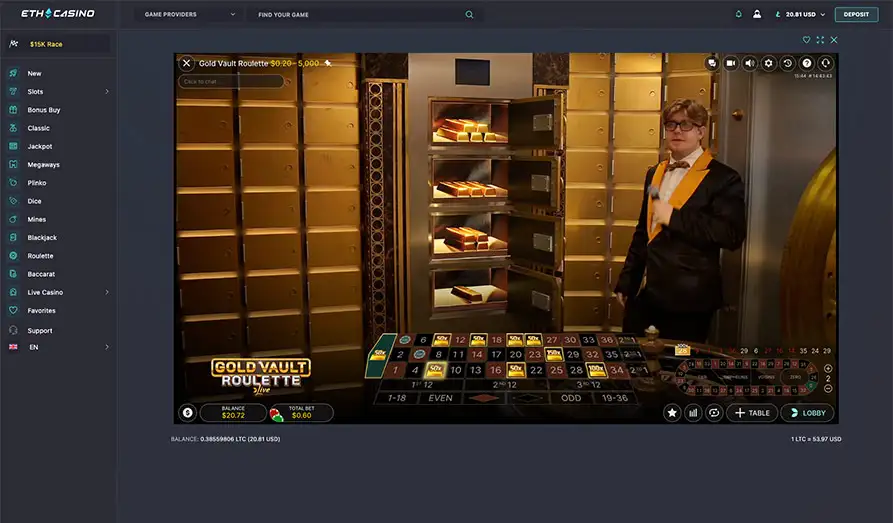Open the game help question icon
Image resolution: width=893 pixels, height=523 pixels.
(806, 63)
